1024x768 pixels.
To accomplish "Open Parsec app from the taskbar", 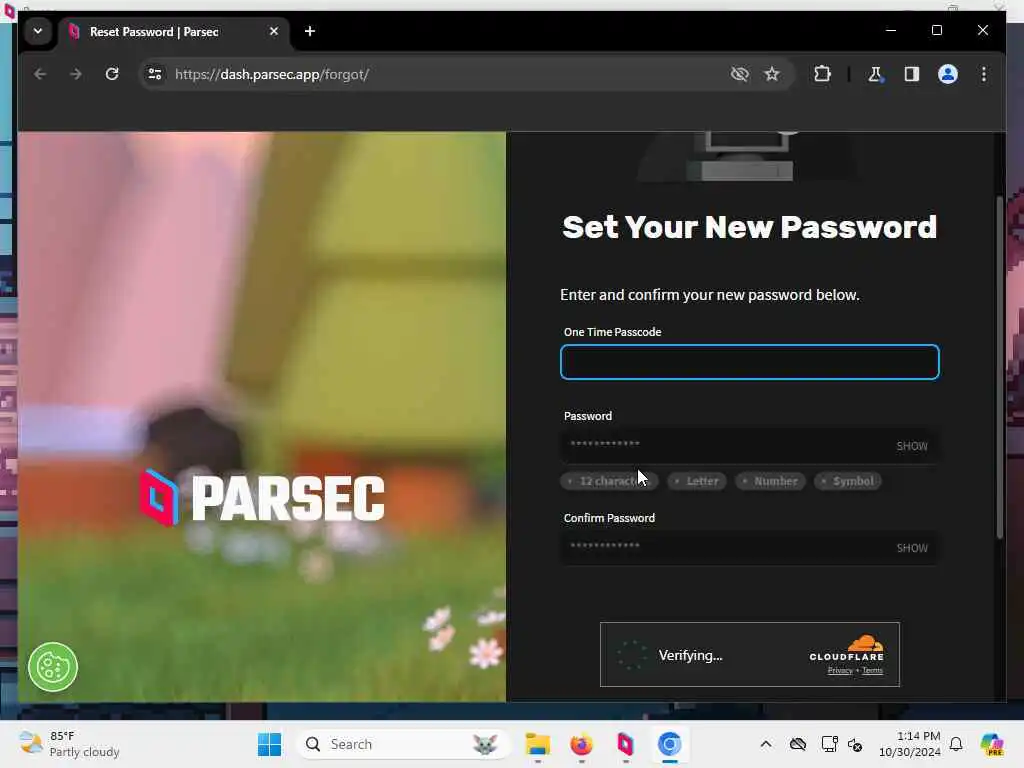I will pos(625,744).
